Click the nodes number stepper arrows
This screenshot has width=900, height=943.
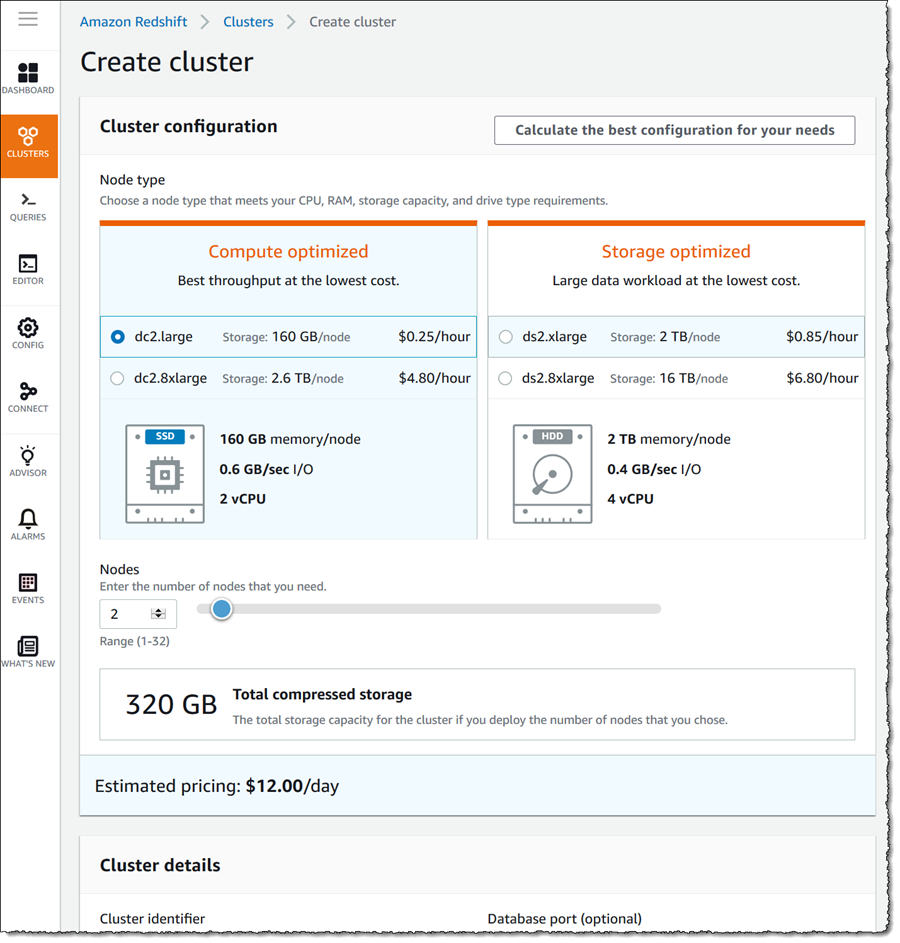158,613
